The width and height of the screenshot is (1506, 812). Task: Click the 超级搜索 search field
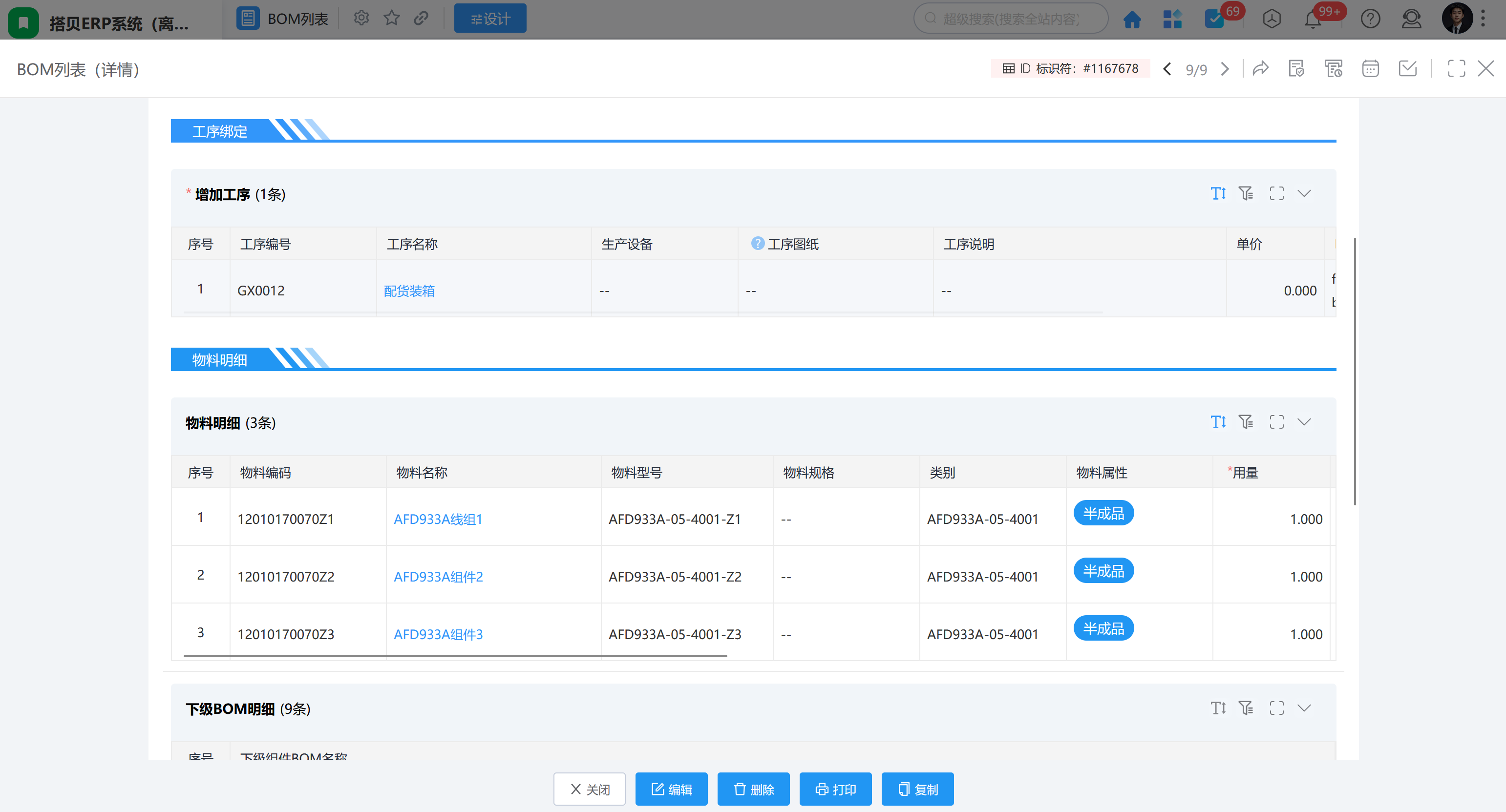click(1010, 19)
